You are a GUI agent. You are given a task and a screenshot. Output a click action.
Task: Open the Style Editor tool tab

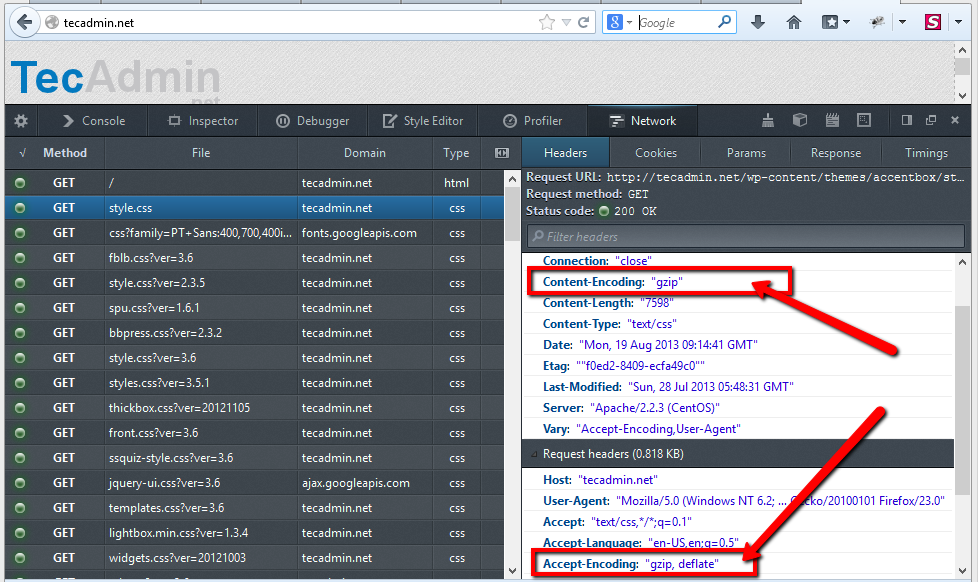point(422,121)
